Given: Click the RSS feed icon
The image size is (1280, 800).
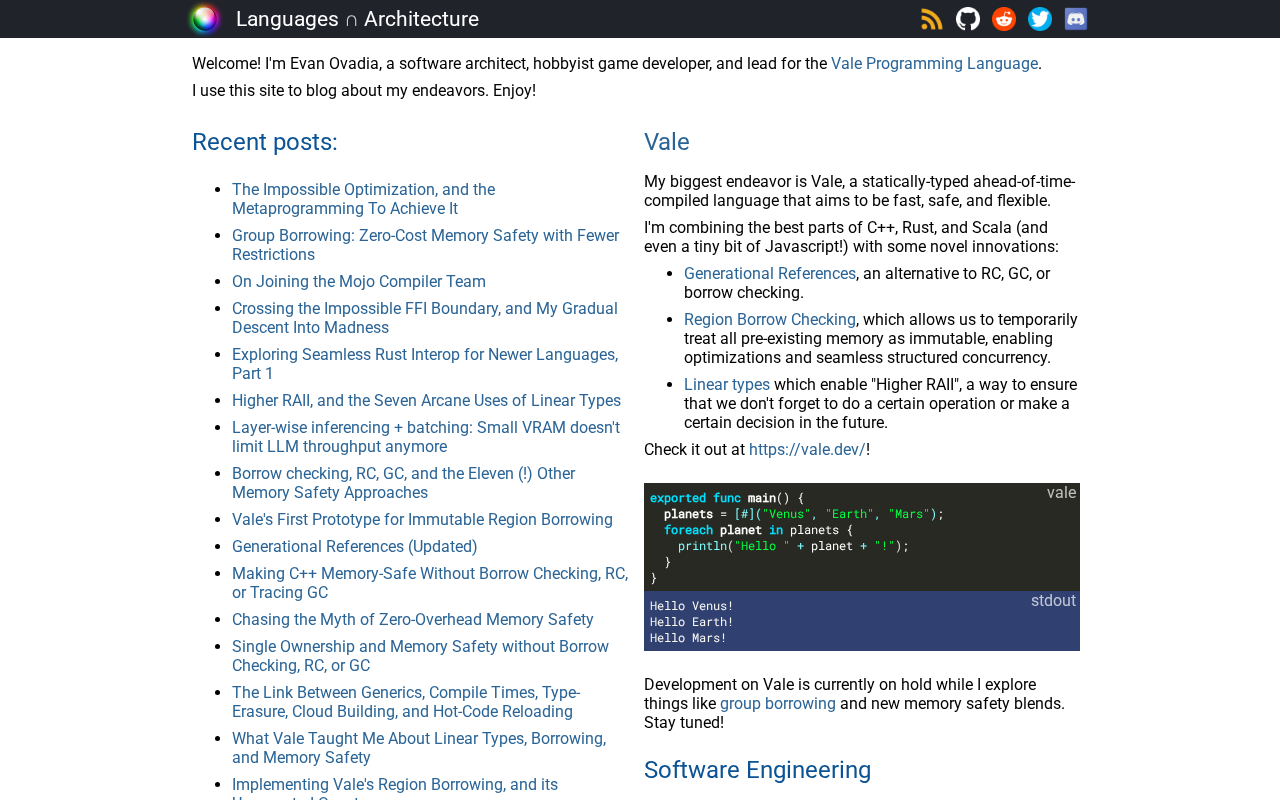Looking at the screenshot, I should click(x=932, y=19).
